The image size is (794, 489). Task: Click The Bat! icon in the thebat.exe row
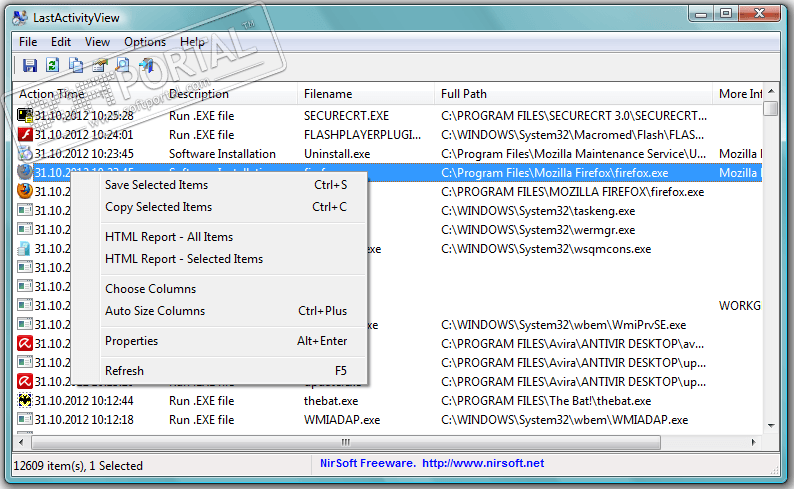[25, 400]
